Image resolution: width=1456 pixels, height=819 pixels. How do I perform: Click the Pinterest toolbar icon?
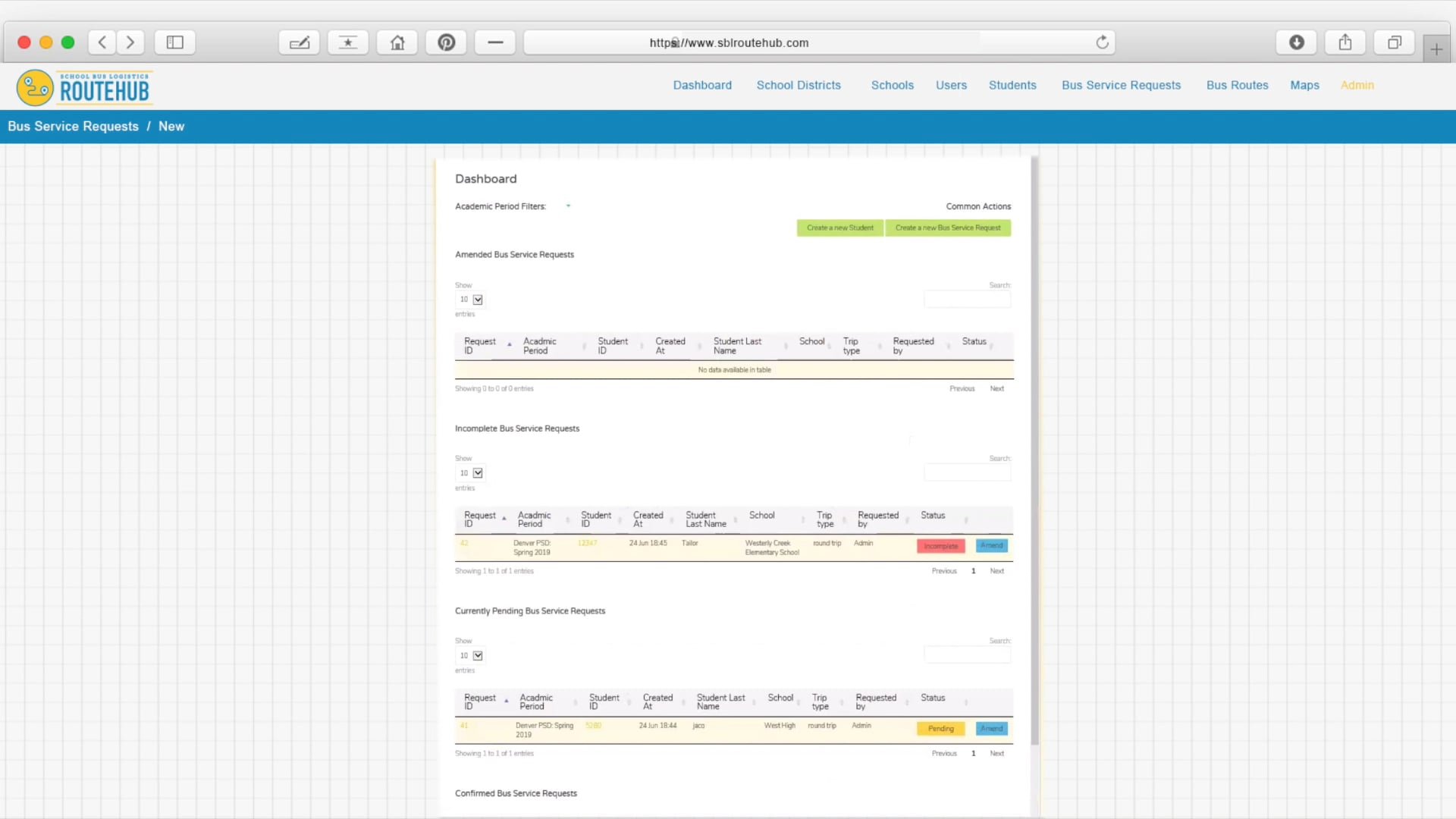(447, 42)
